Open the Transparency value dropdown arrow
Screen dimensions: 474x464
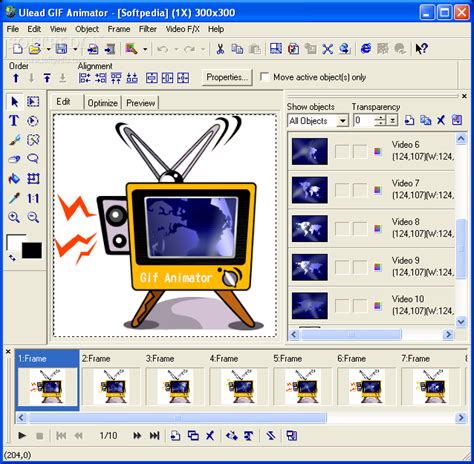393,121
